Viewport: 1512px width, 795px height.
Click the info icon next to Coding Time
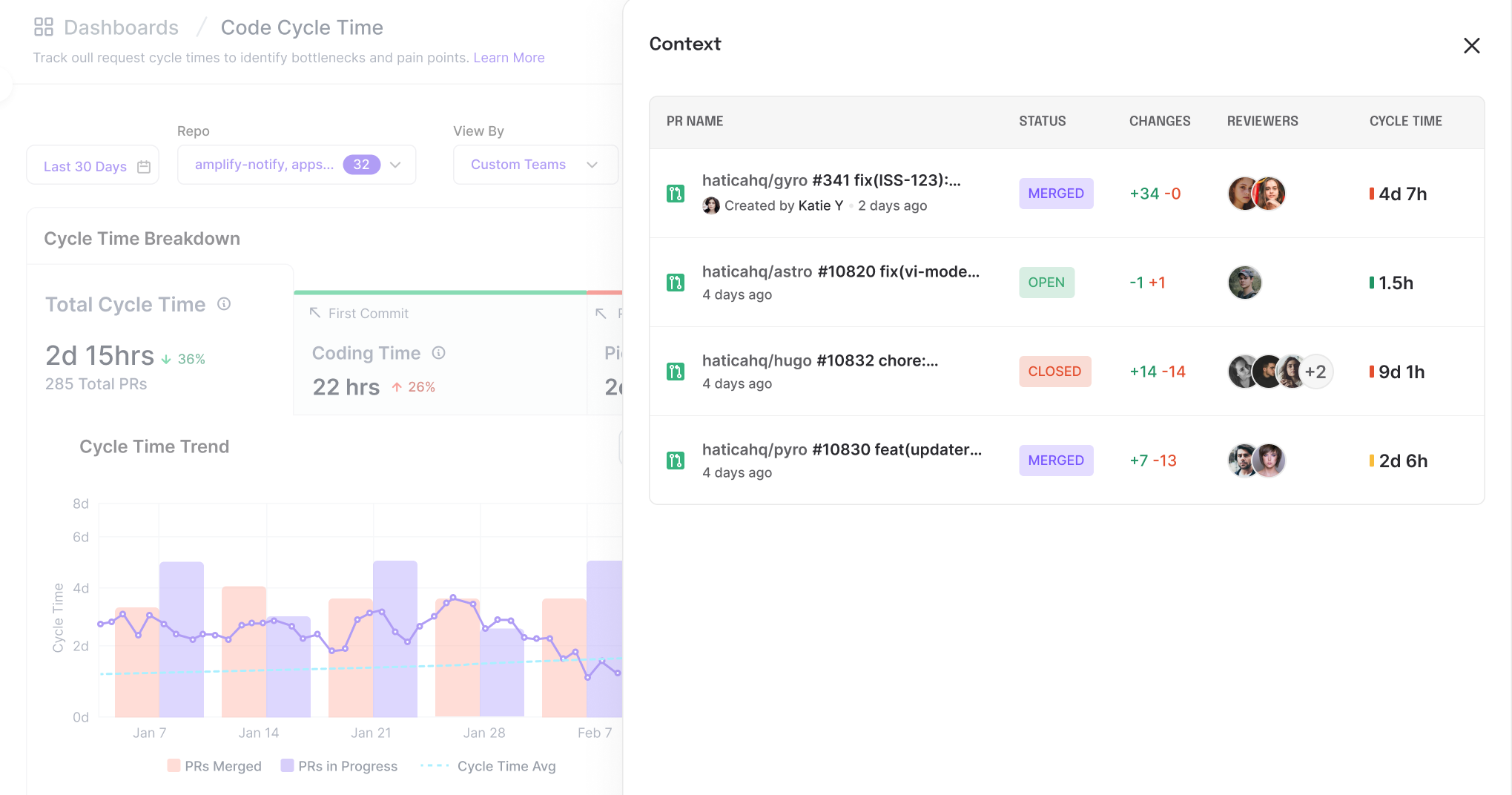(438, 353)
